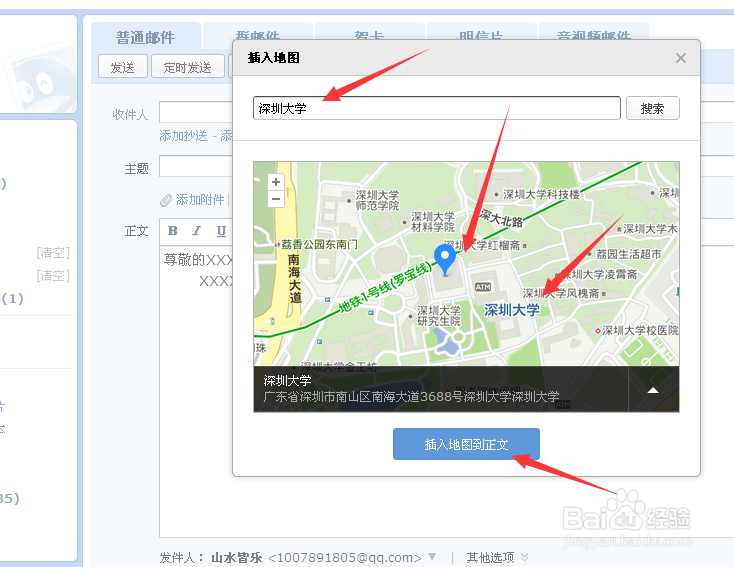Zoom out the map with minus button
Image resolution: width=734 pixels, height=567 pixels.
[276, 199]
